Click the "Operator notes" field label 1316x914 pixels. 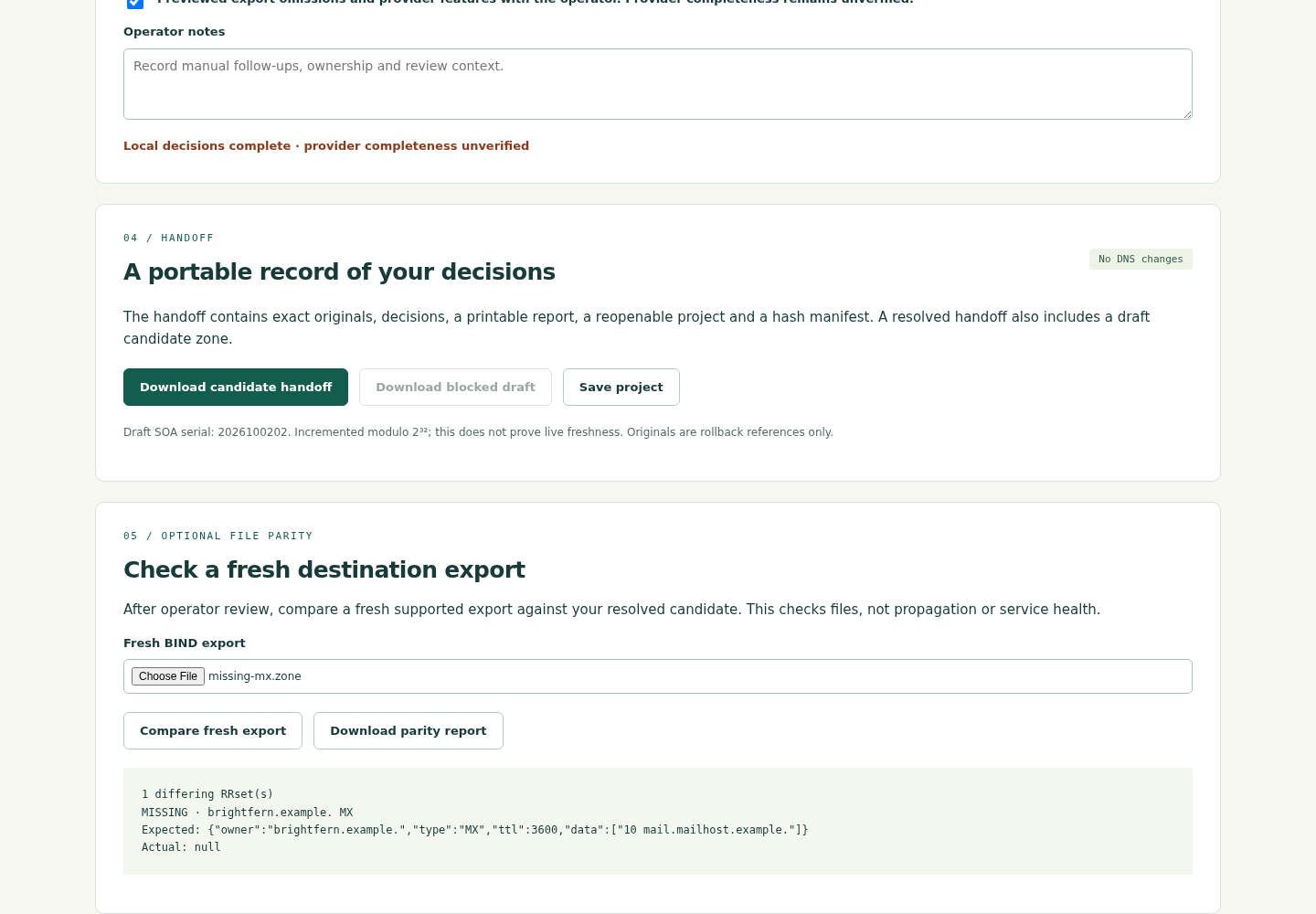pos(174,31)
